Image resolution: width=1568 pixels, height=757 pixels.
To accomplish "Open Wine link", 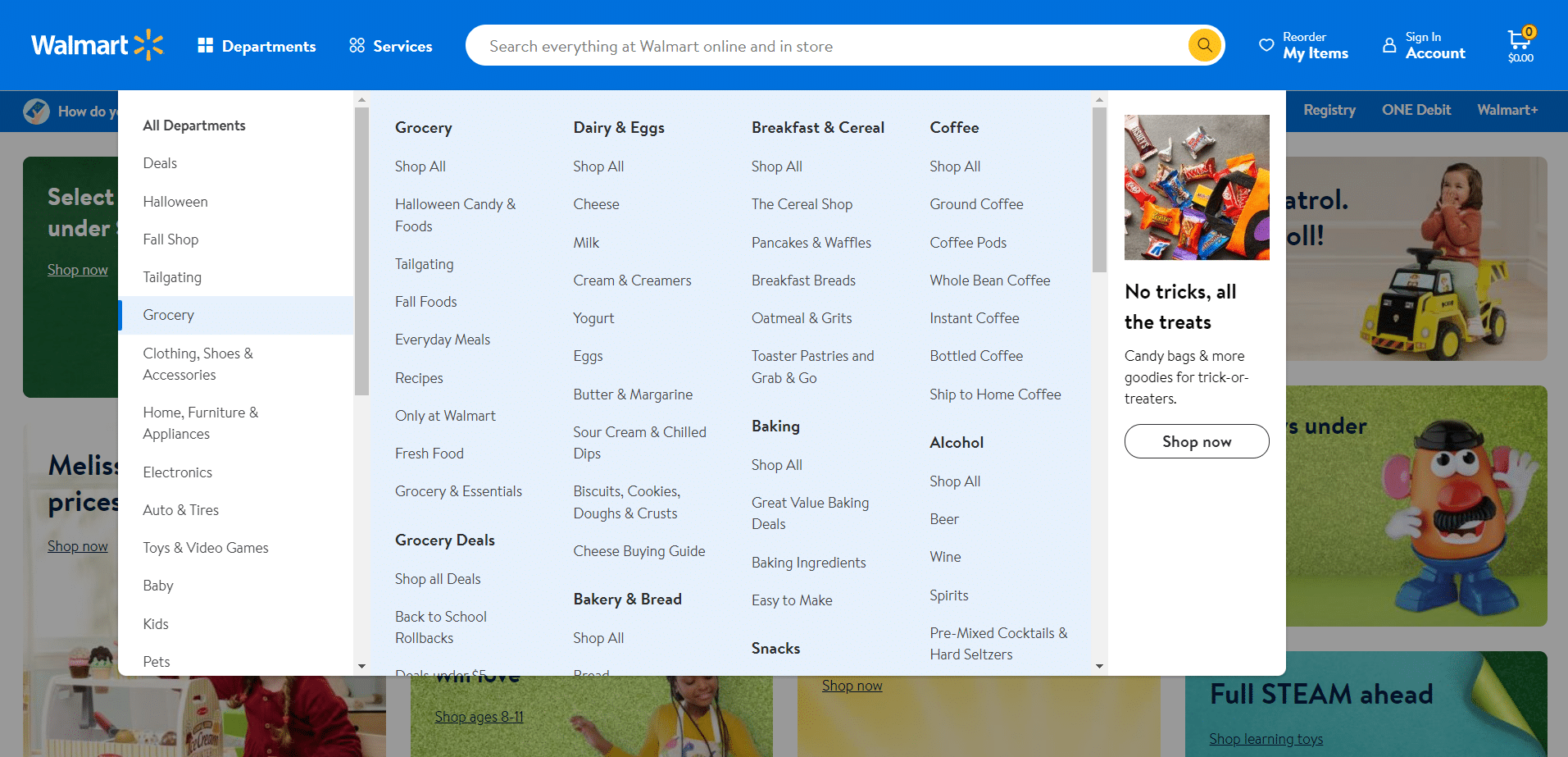I will point(945,557).
